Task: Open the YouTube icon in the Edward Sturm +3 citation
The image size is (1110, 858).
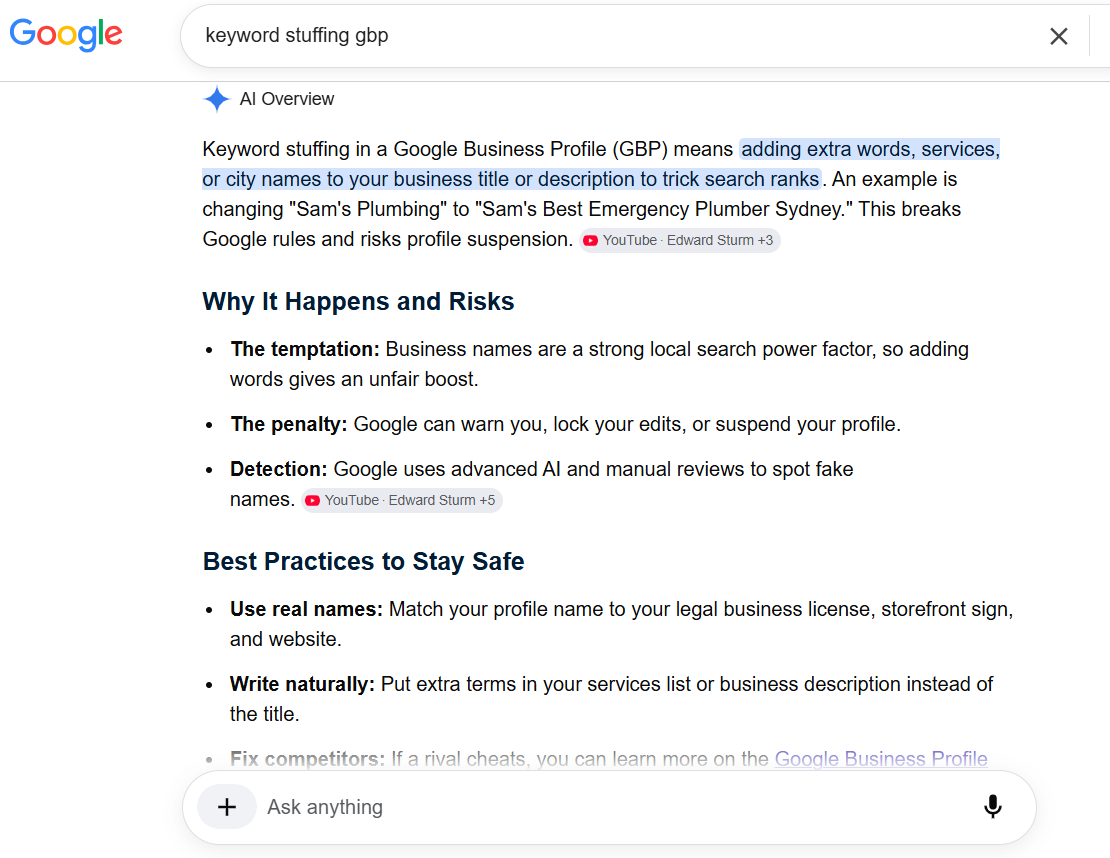Action: tap(590, 241)
